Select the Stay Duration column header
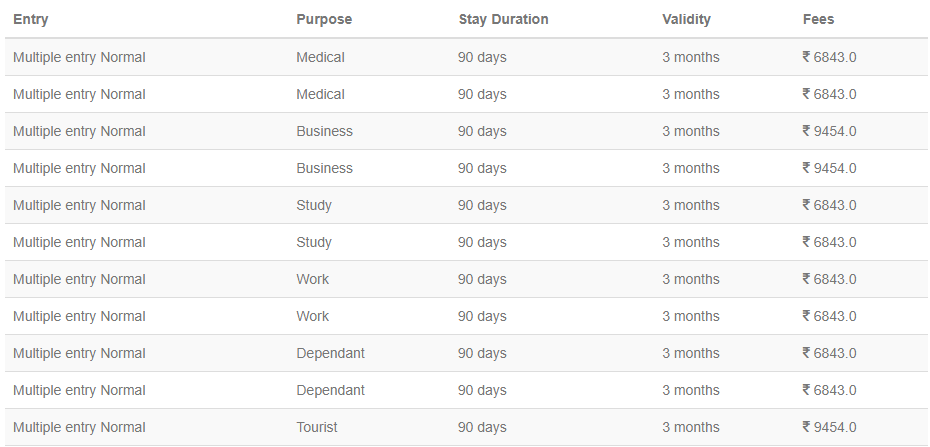This screenshot has height=447, width=930. 503,19
